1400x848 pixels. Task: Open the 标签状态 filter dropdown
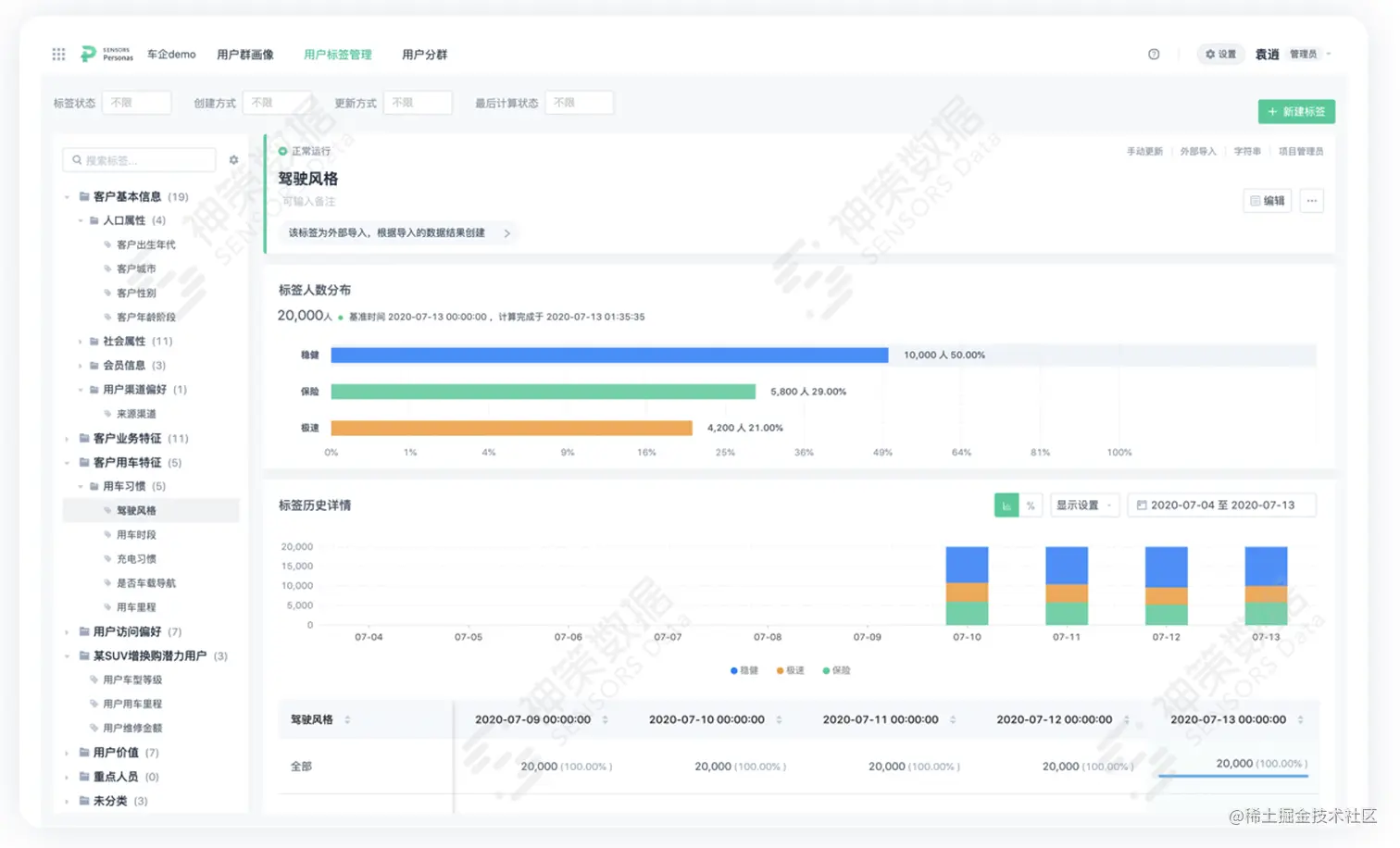136,103
